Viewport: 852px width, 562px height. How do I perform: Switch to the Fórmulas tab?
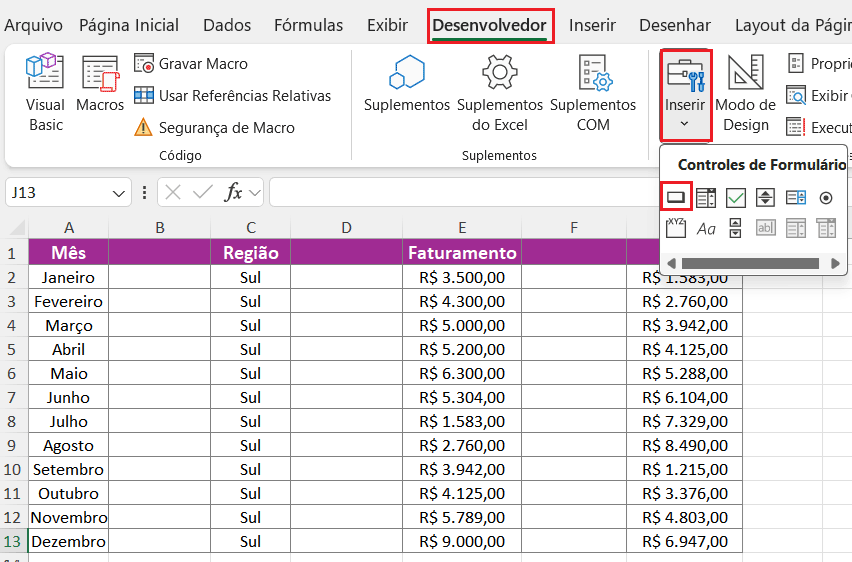click(x=308, y=26)
